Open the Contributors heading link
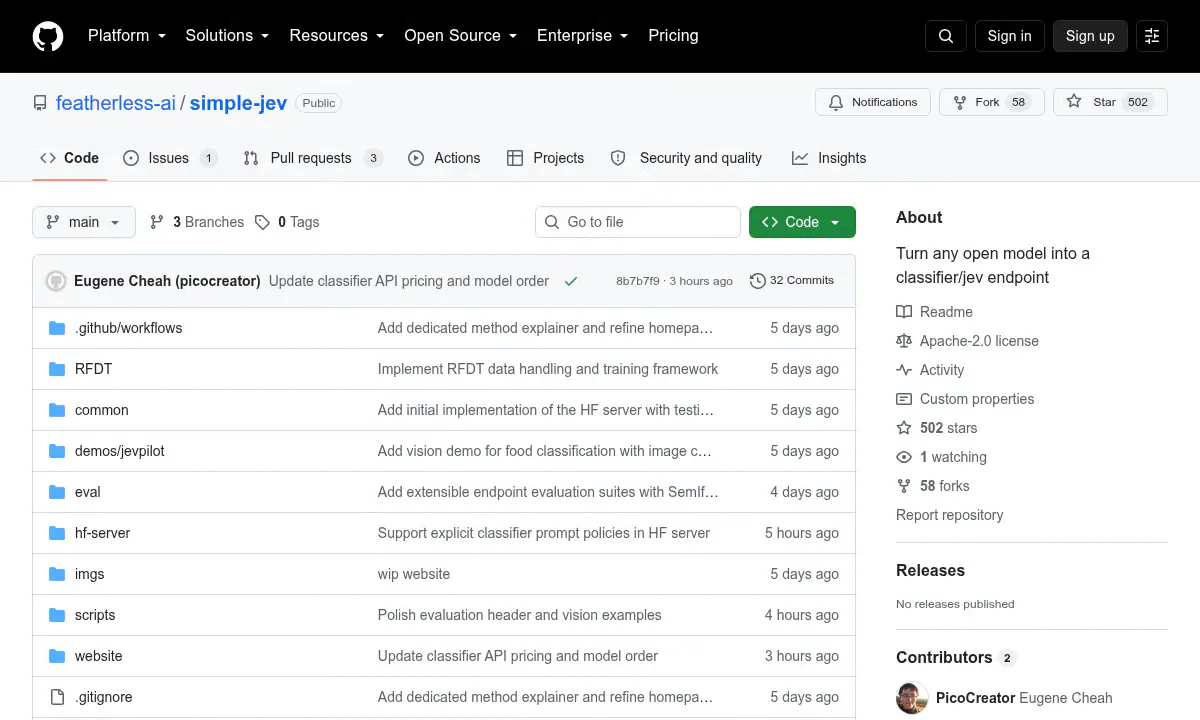Viewport: 1200px width, 720px height. [x=956, y=657]
